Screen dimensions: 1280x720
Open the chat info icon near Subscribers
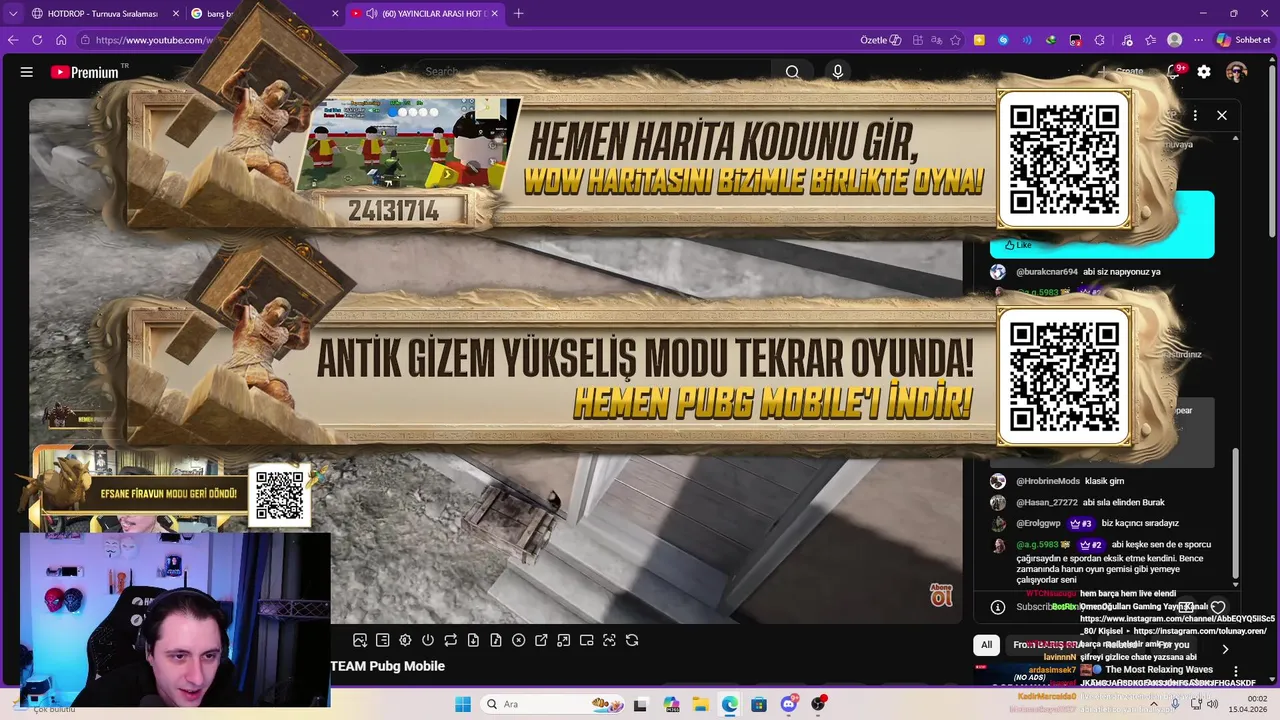[x=997, y=607]
